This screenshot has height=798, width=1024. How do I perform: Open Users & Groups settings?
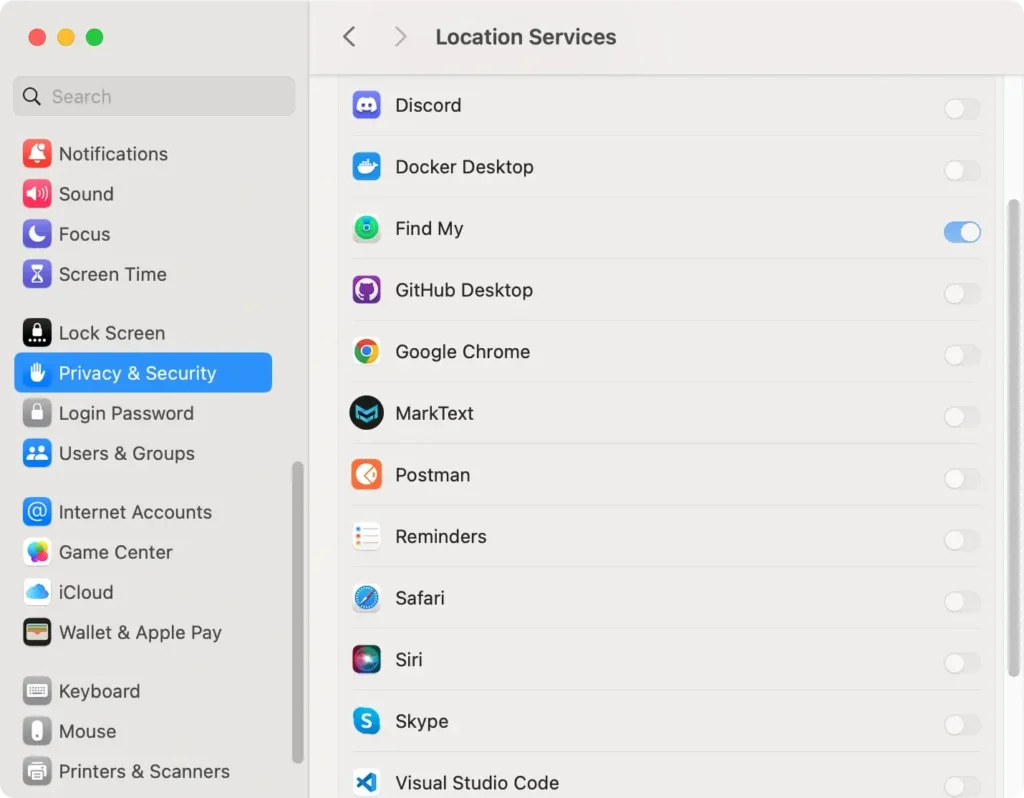click(x=143, y=453)
